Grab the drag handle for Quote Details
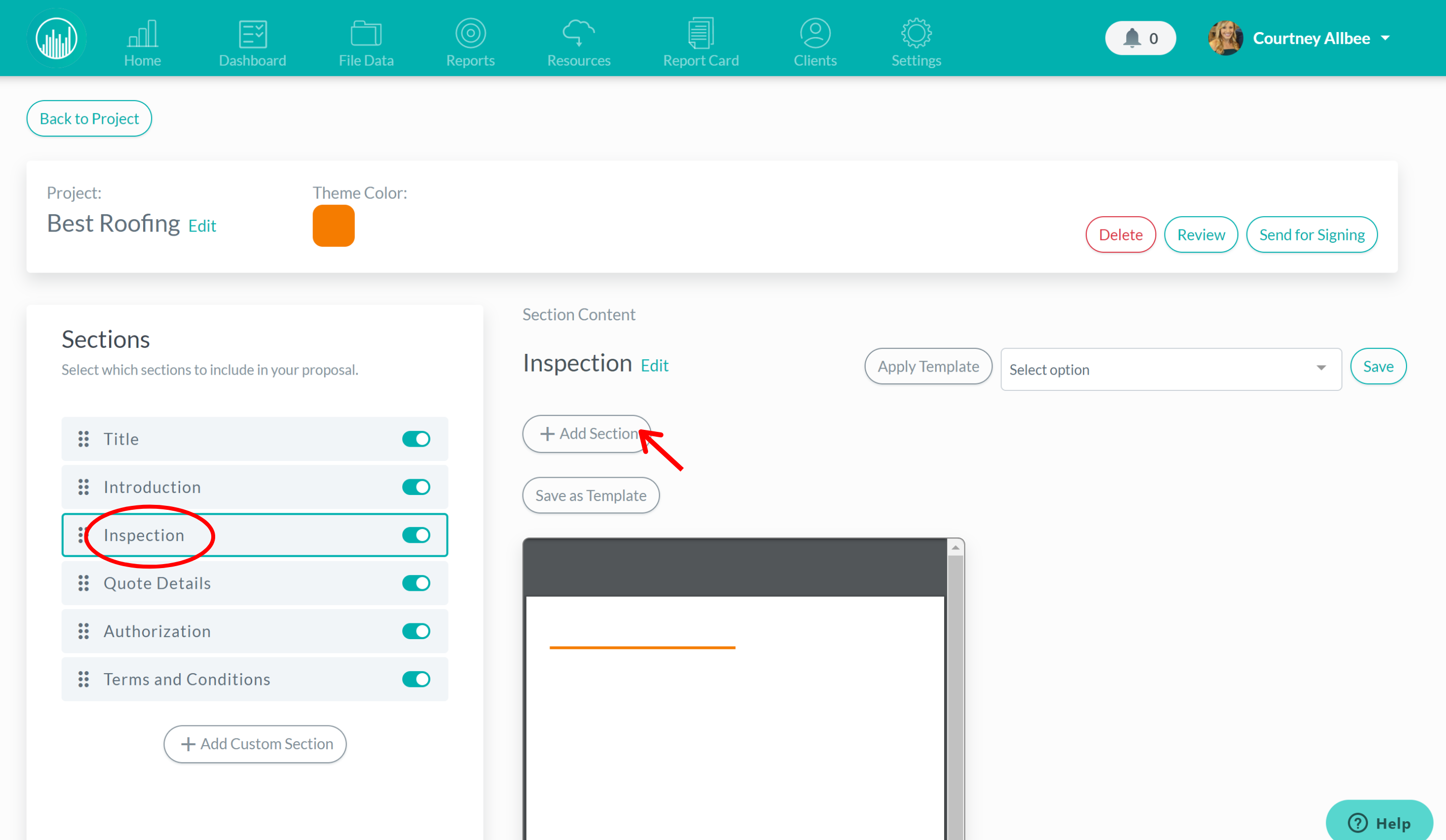The width and height of the screenshot is (1446, 840). pos(84,583)
